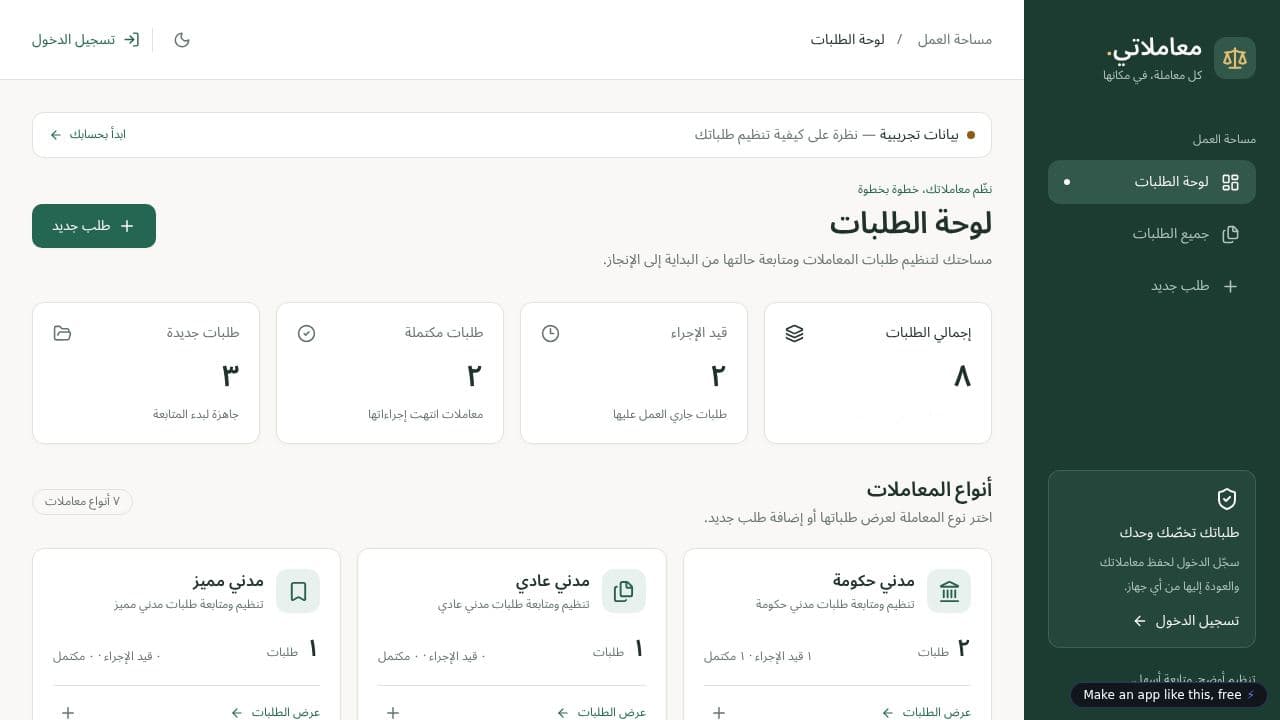Click the total count ٨ in إجمالي الطلبات
This screenshot has height=720, width=1280.
[962, 376]
